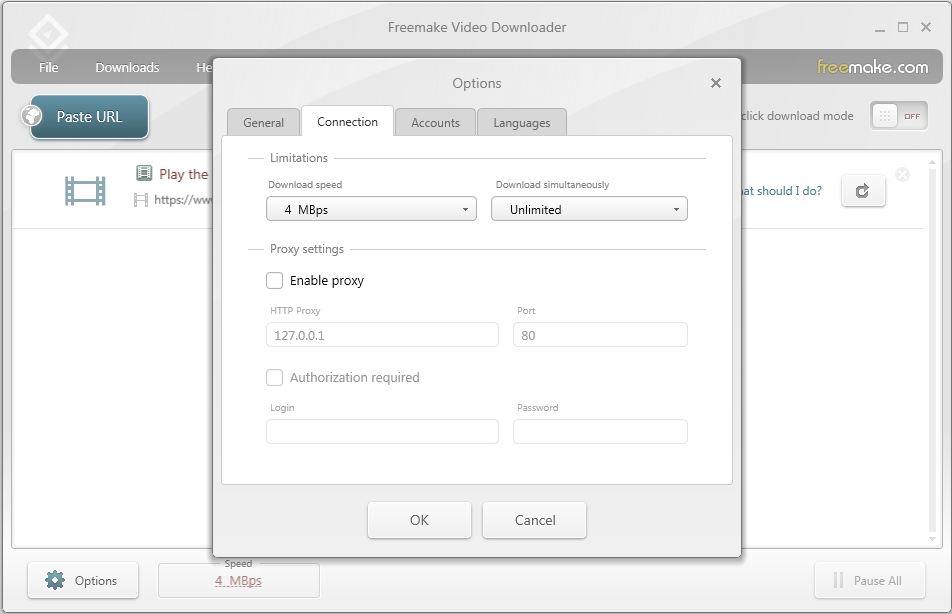This screenshot has height=614, width=952.
Task: Open the Downloads menu
Action: tap(128, 67)
